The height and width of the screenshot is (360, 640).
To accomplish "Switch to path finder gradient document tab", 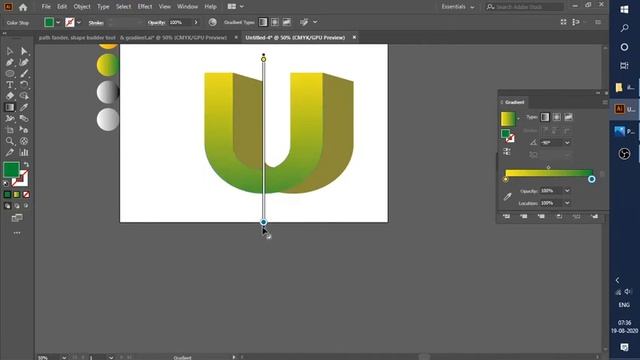I will click(x=133, y=37).
